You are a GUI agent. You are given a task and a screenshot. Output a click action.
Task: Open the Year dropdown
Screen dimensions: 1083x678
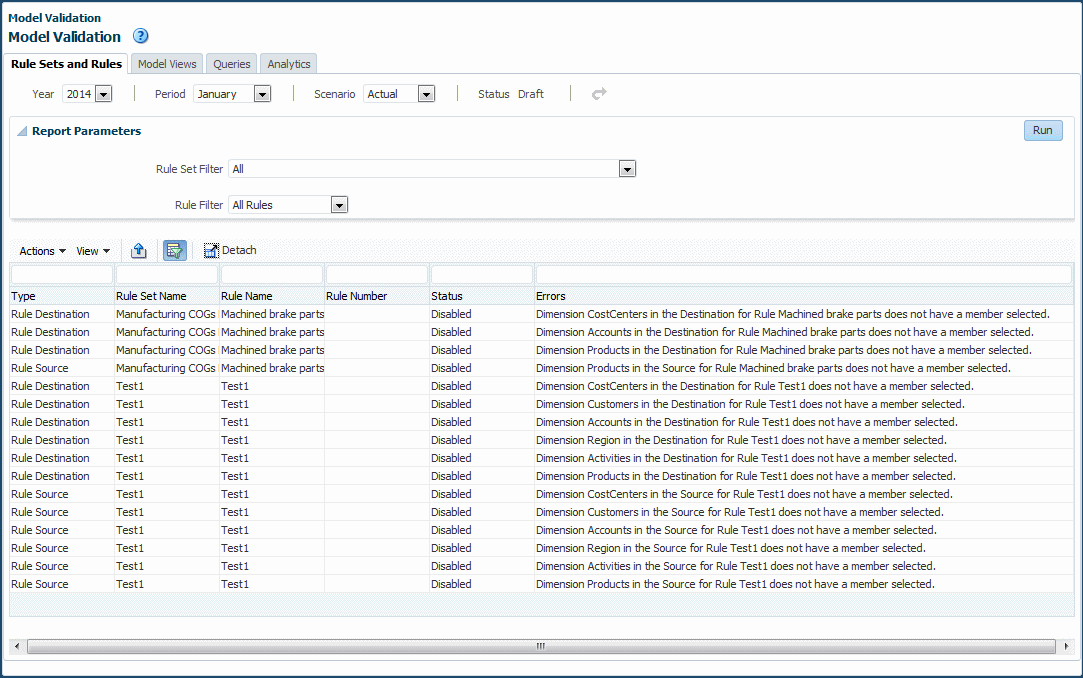[x=104, y=94]
